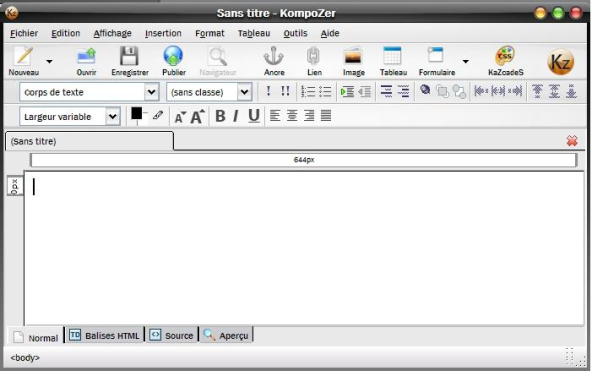Image resolution: width=592 pixels, height=371 pixels.
Task: Insert a link with Lien
Action: 314,61
